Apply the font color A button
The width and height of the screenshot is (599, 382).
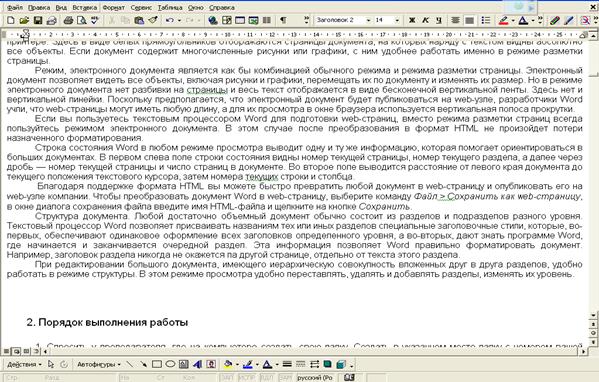point(523,20)
